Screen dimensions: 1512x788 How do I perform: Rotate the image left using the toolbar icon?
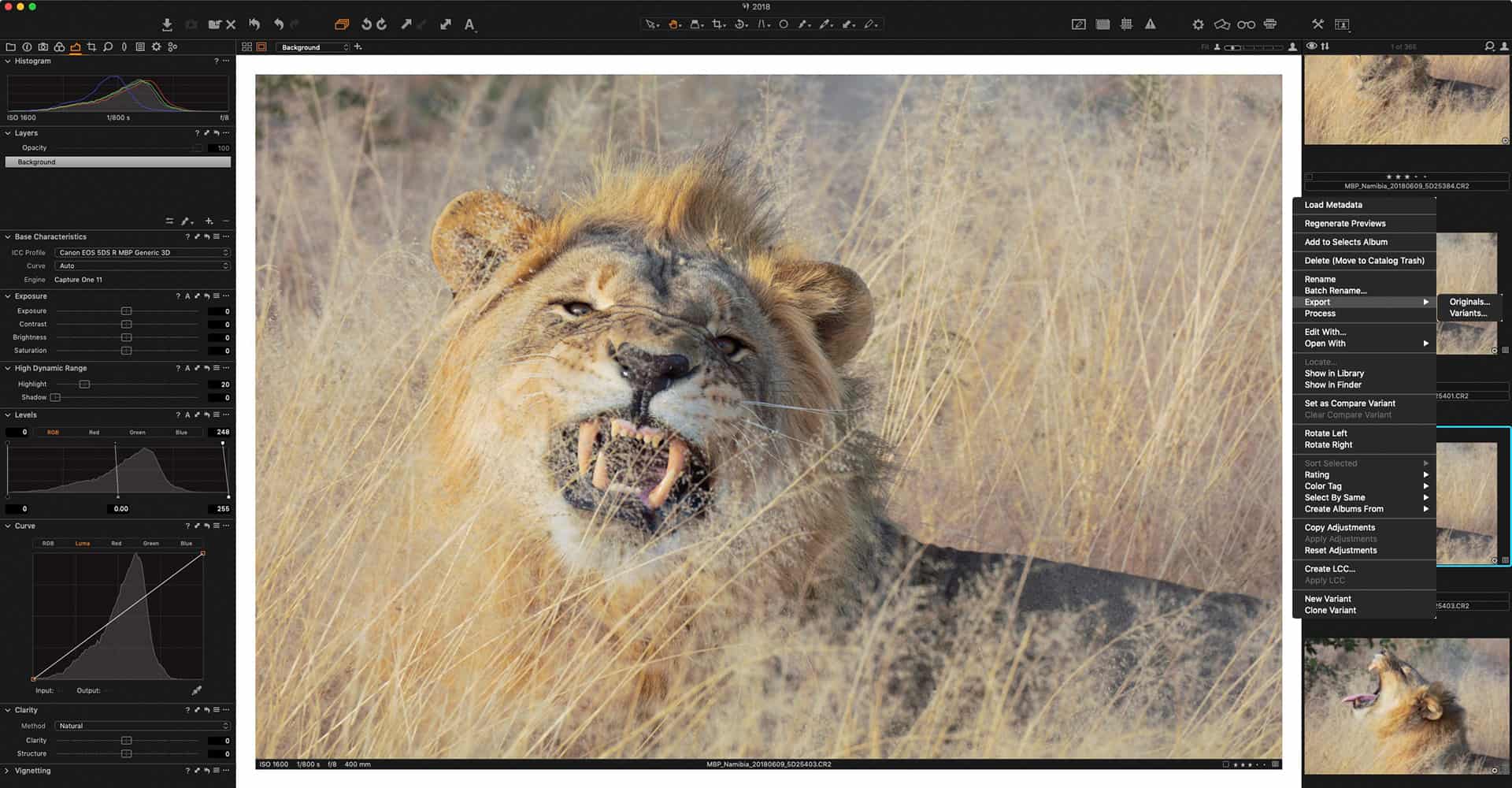(x=366, y=24)
